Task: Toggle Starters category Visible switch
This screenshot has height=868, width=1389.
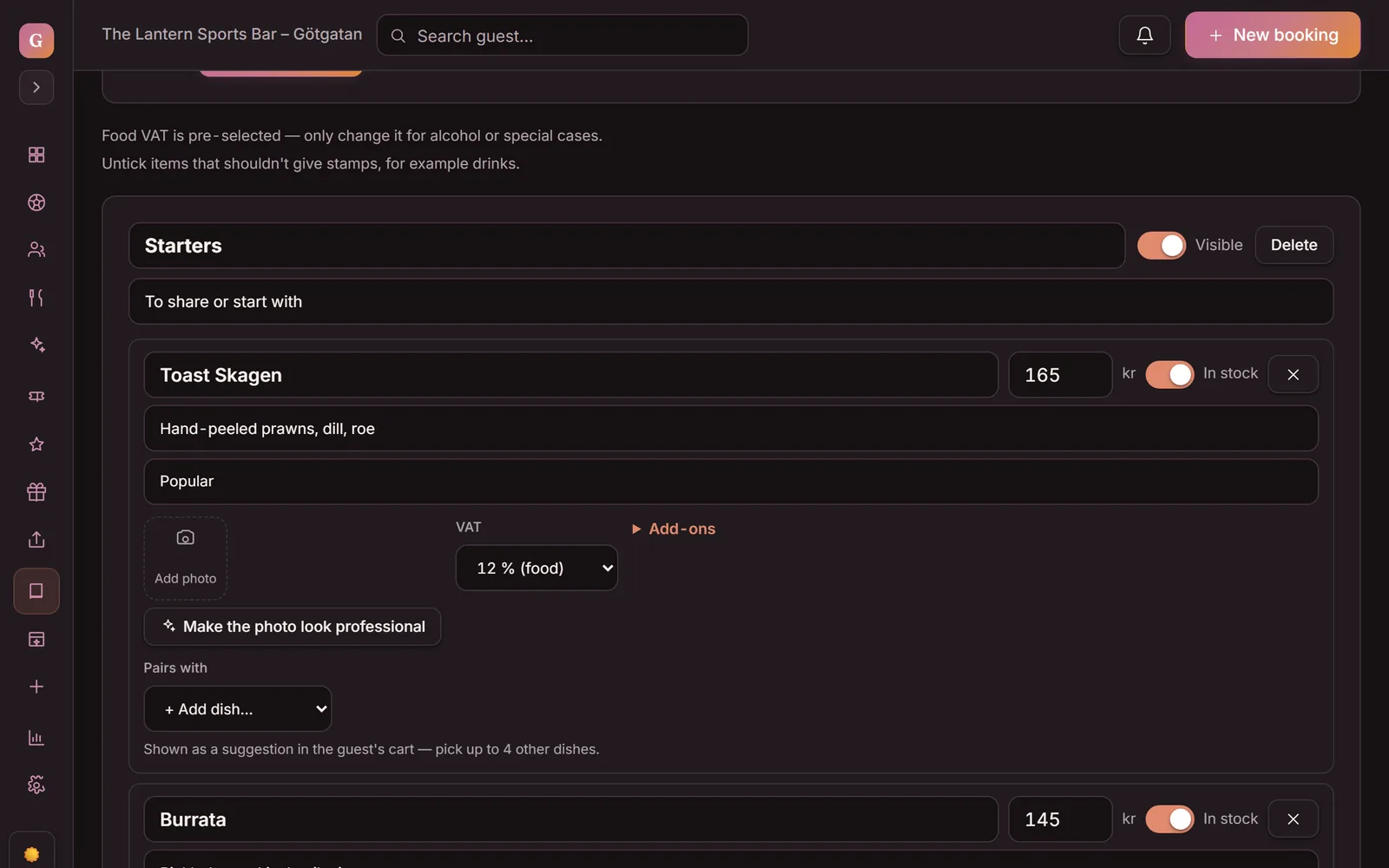Action: [x=1162, y=246]
